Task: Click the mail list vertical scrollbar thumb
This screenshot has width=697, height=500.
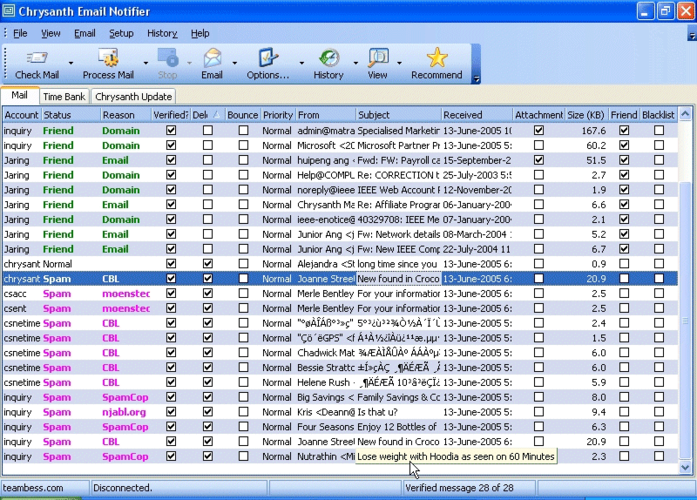Action: (685, 320)
